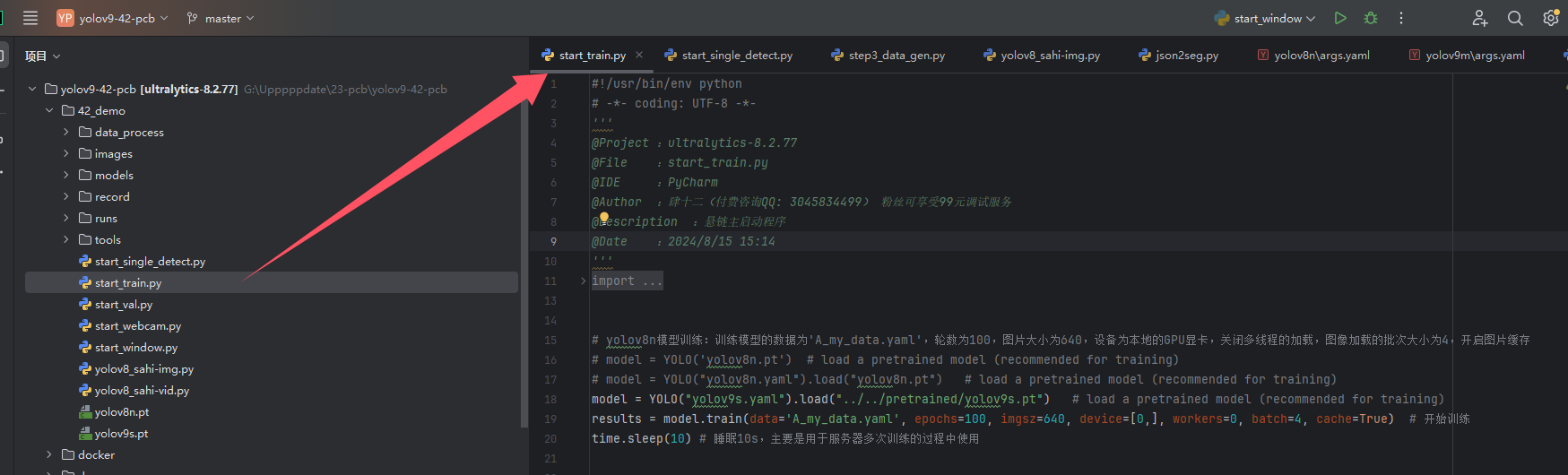
Task: Expand the runs folder
Action: tap(66, 218)
